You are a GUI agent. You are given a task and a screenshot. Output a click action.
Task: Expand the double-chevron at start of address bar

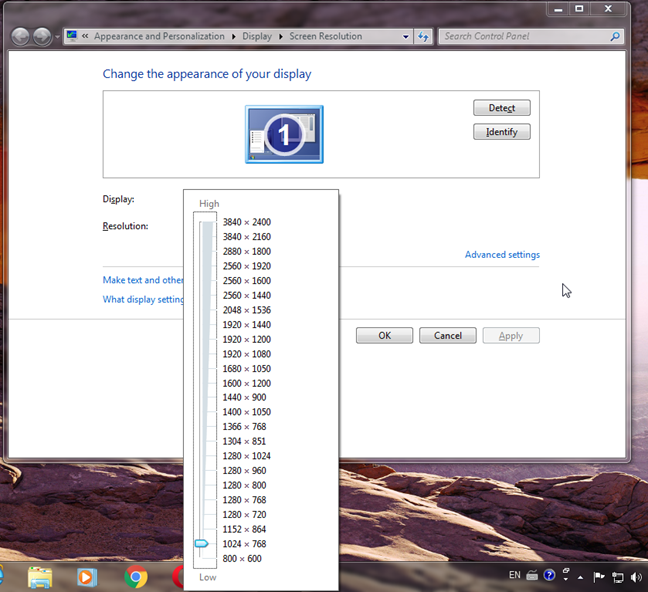click(85, 36)
